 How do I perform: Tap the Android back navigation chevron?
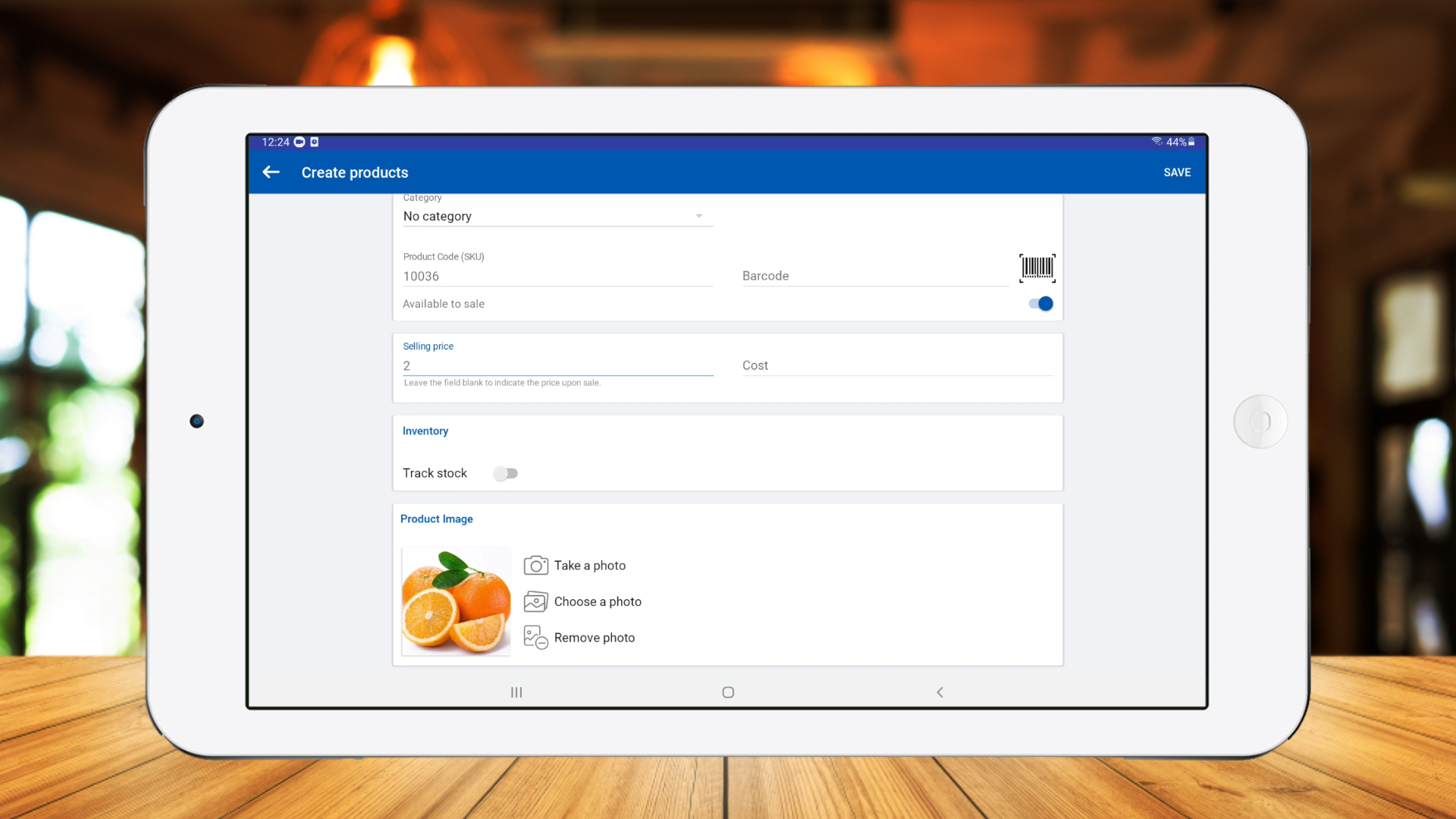click(940, 692)
